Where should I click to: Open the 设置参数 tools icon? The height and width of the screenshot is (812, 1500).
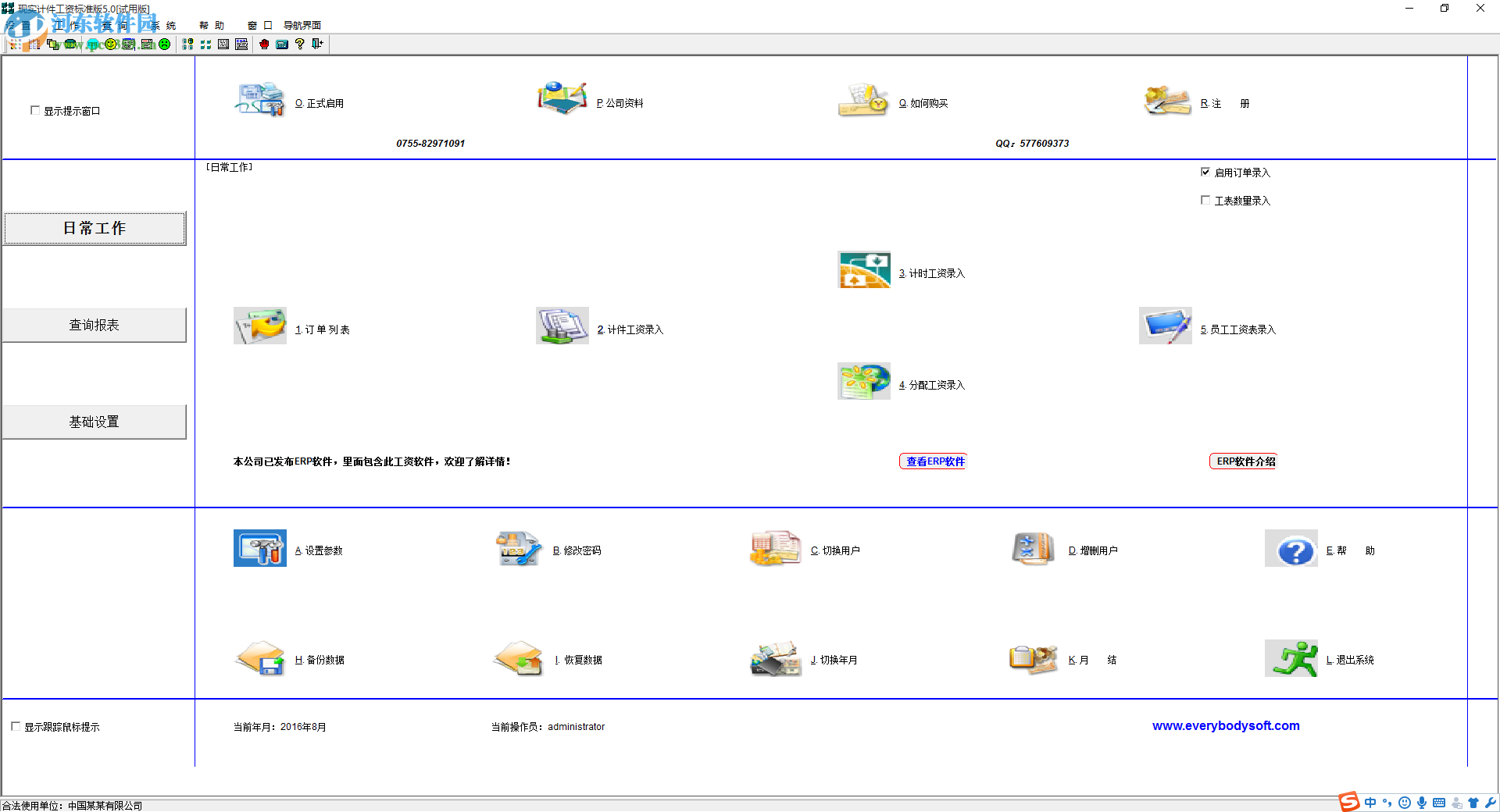pos(260,548)
